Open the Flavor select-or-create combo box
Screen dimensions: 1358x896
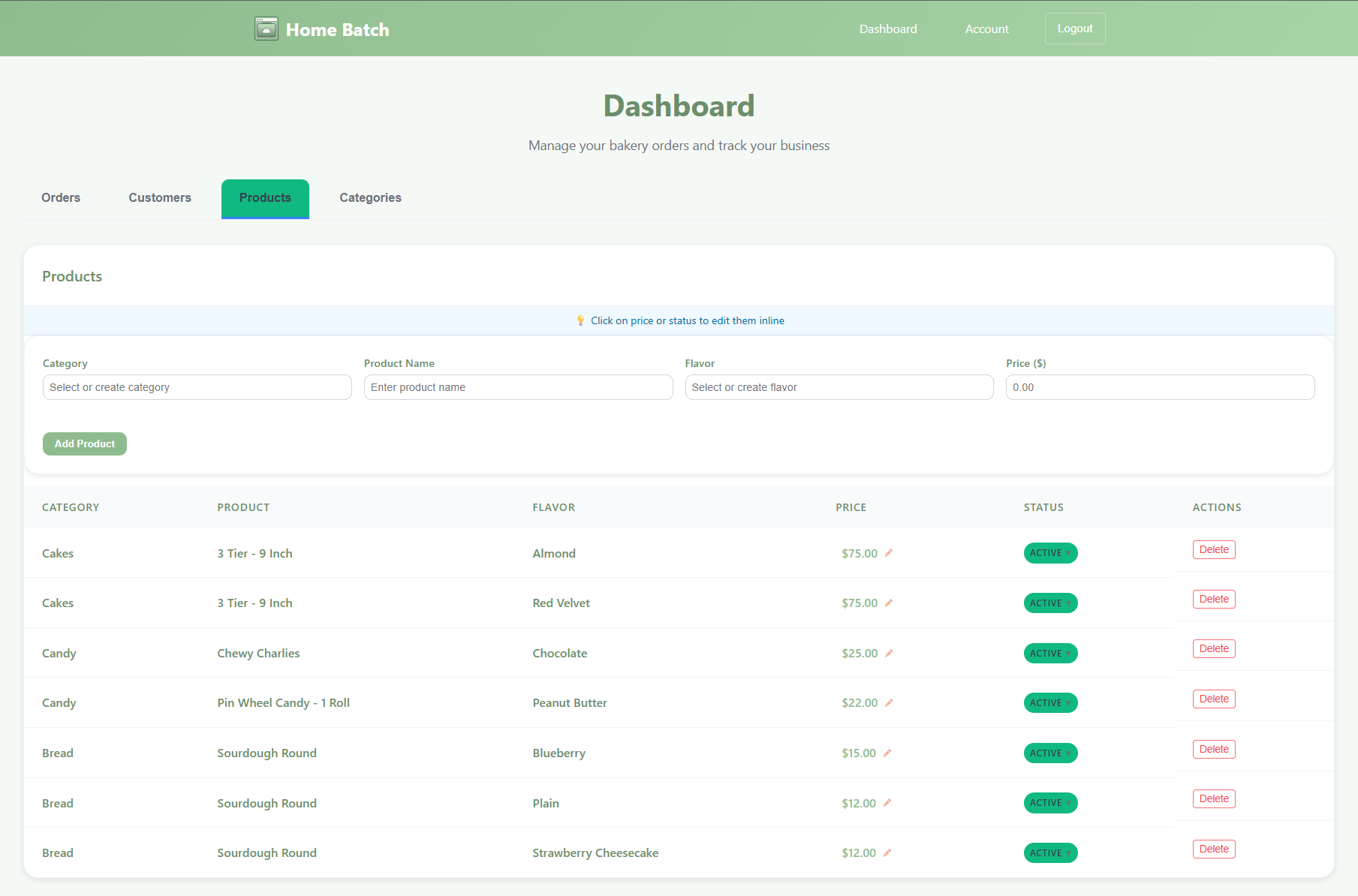click(839, 387)
